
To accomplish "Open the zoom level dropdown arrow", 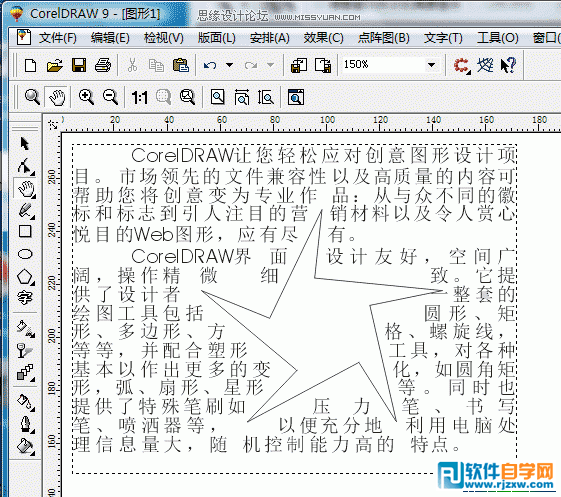I will click(432, 65).
